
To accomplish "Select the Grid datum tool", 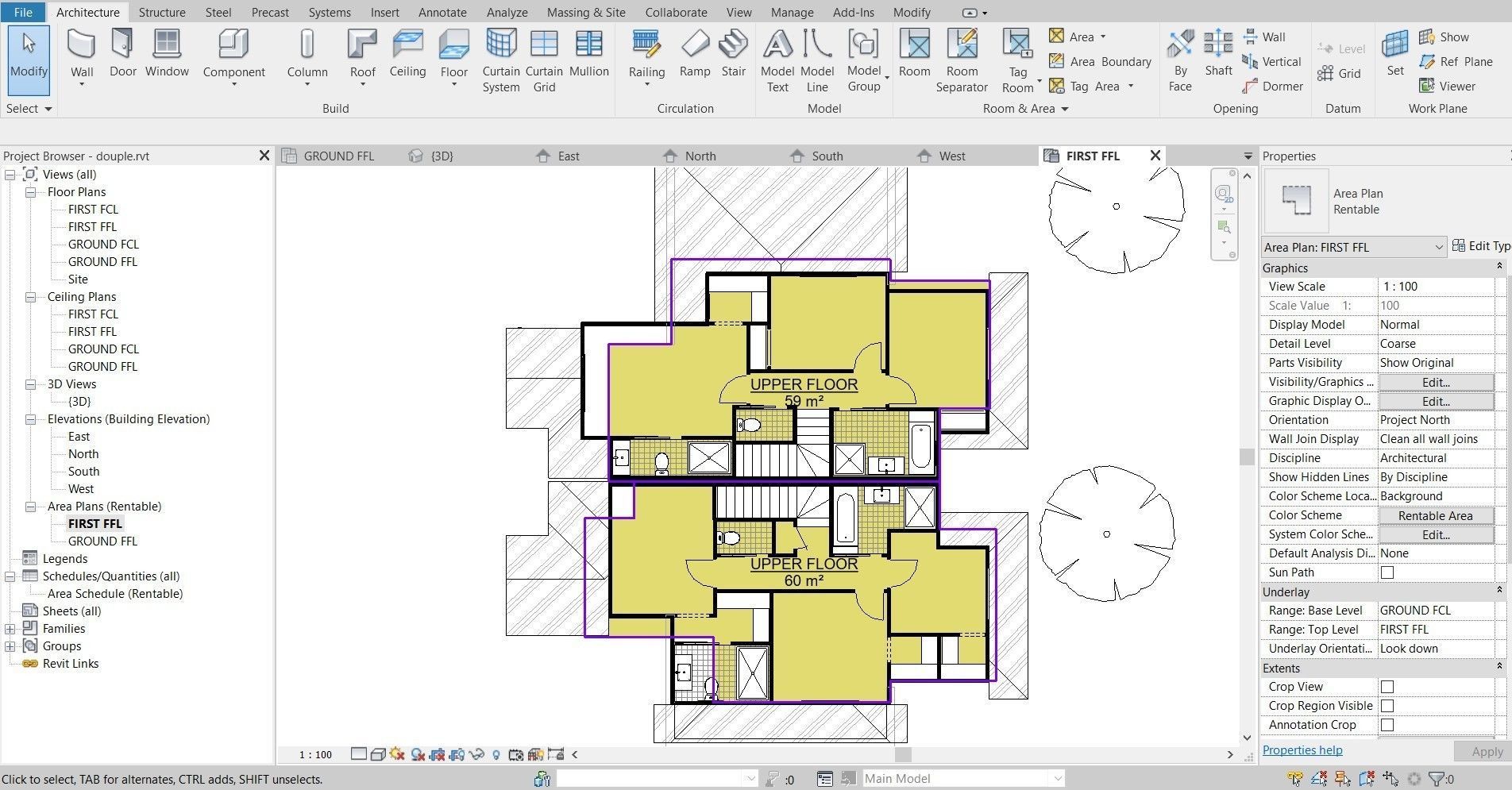I will [x=1339, y=74].
